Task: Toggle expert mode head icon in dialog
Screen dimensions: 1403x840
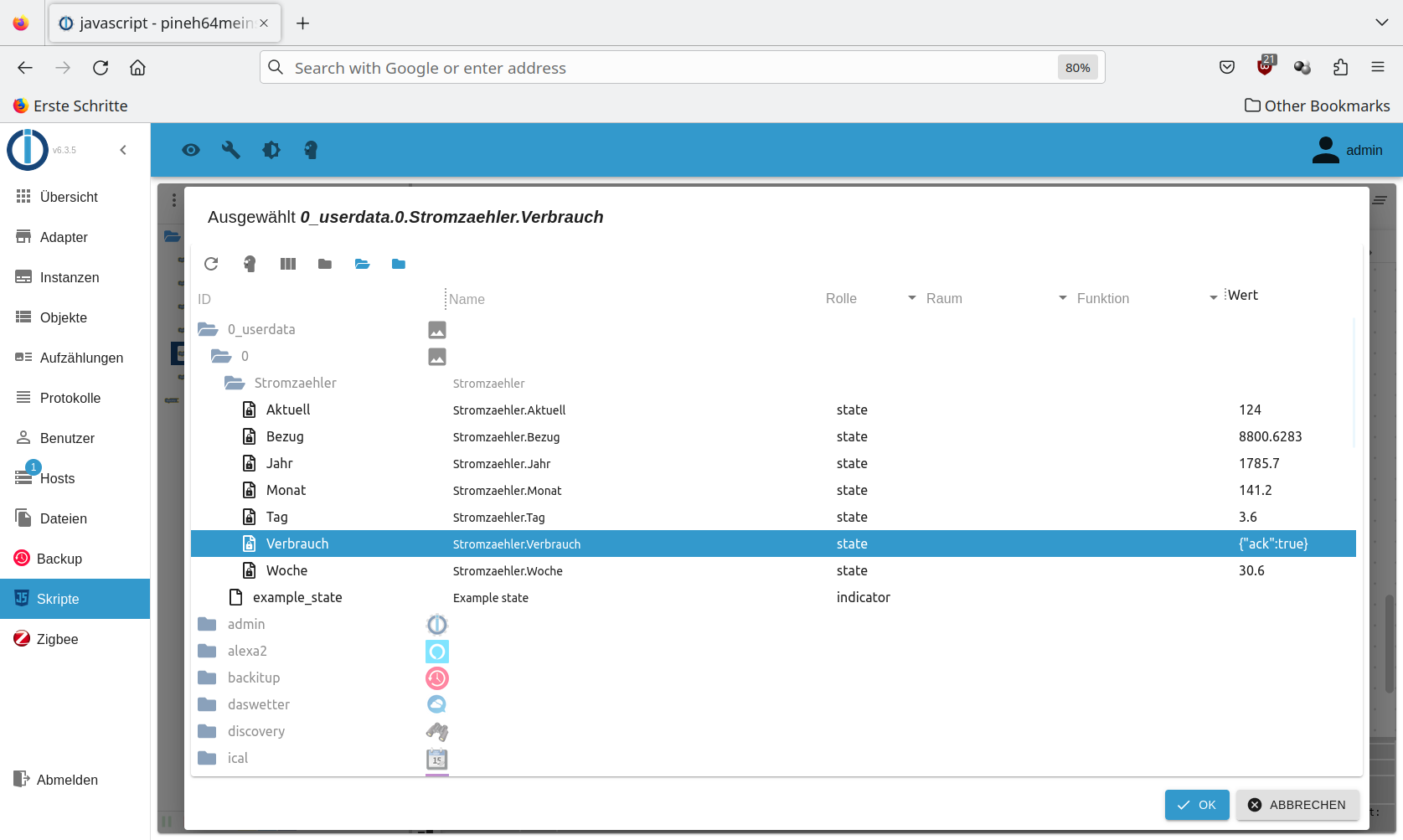Action: 250,264
